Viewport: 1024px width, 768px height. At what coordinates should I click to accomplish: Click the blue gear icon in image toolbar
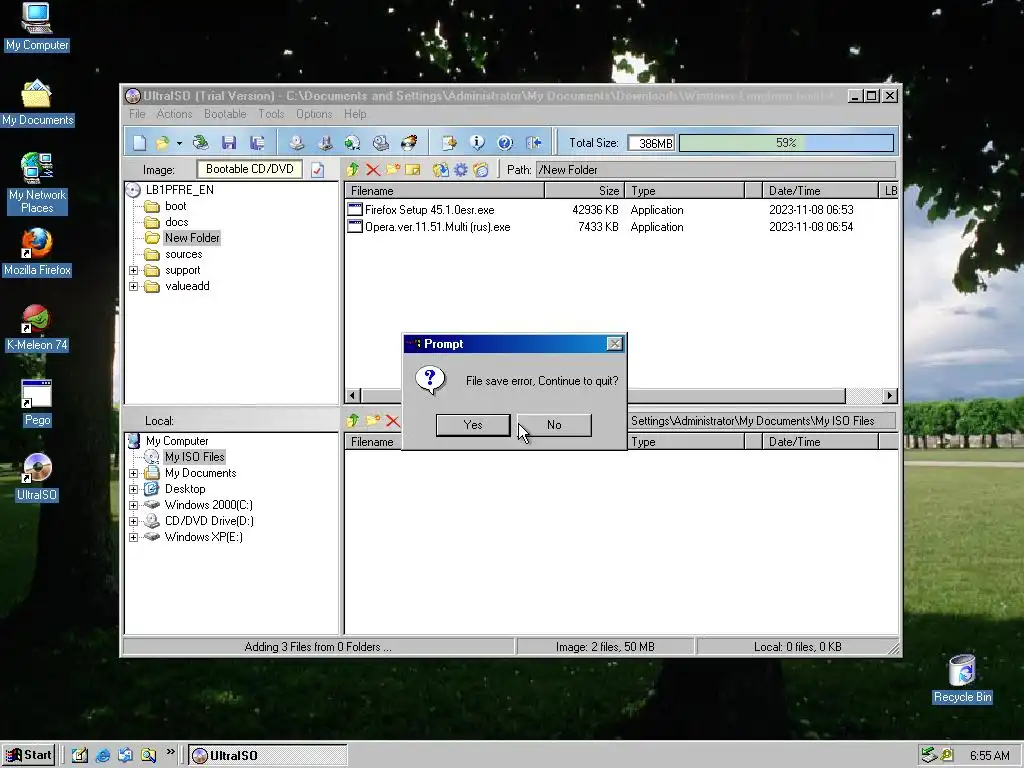pos(461,170)
